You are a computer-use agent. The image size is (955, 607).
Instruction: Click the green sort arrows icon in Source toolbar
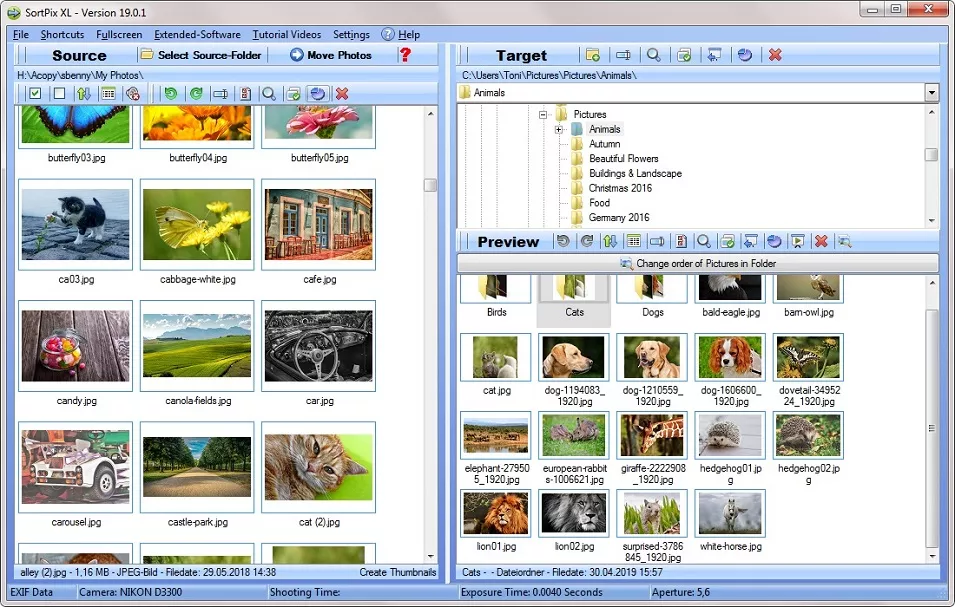pos(83,93)
